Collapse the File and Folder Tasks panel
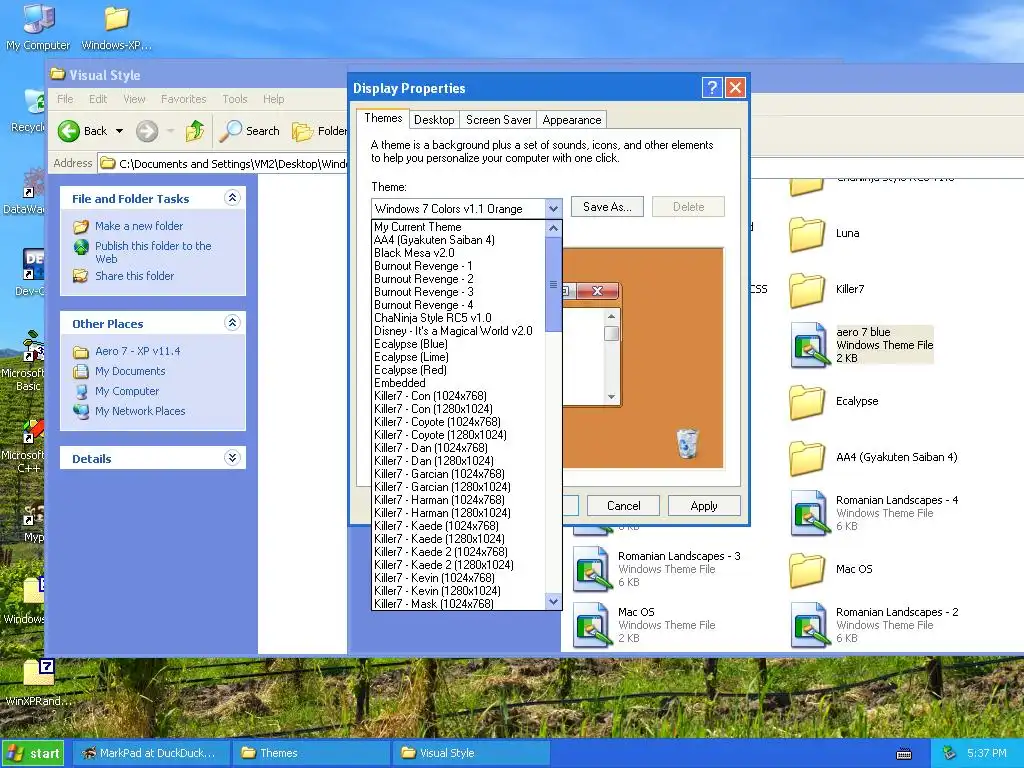The image size is (1024, 768). (232, 198)
